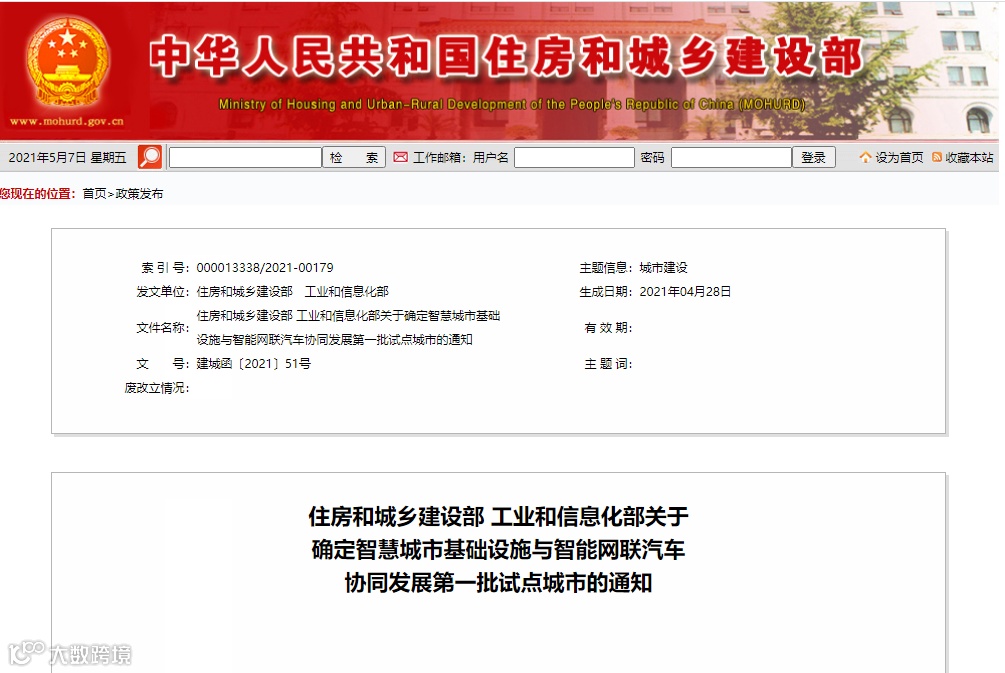Open the 设为首页 link
This screenshot has width=1005, height=673.
coord(899,158)
